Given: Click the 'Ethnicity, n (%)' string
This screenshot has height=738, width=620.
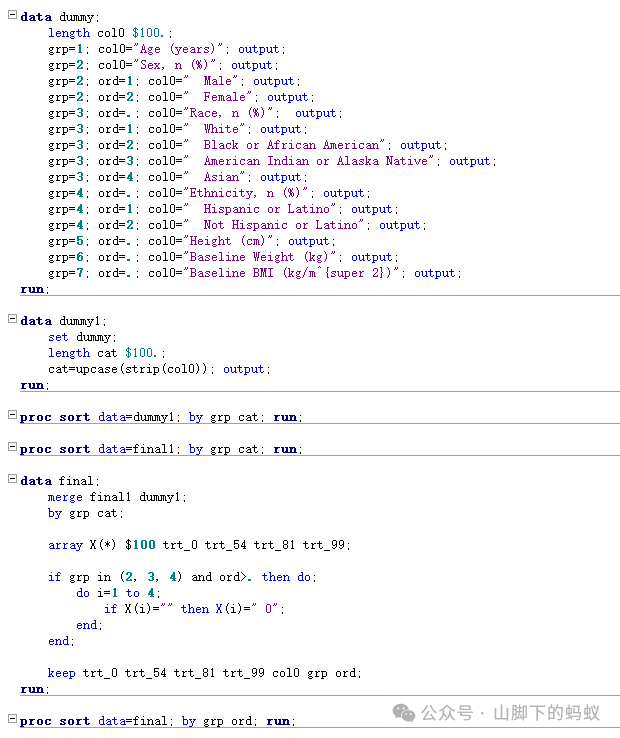Looking at the screenshot, I should (x=246, y=193).
